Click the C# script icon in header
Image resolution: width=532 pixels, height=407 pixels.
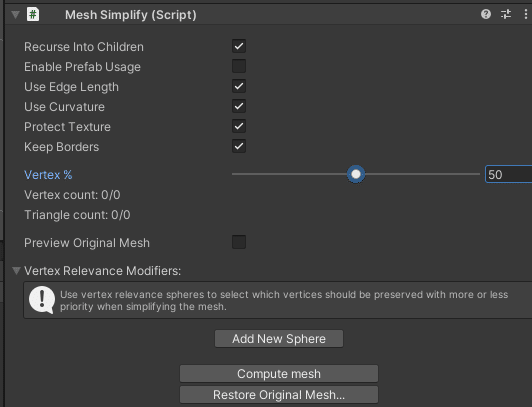[x=33, y=15]
